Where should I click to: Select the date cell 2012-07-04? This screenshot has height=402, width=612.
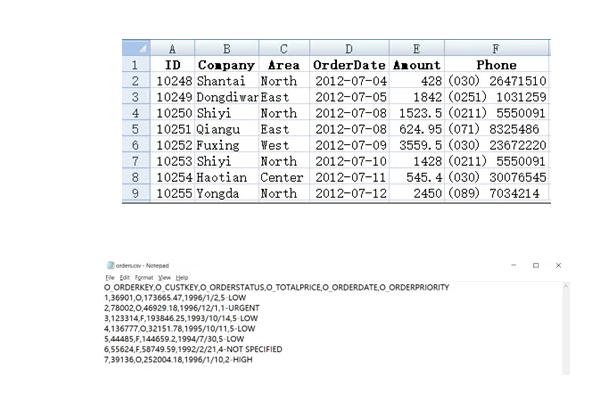(349, 80)
